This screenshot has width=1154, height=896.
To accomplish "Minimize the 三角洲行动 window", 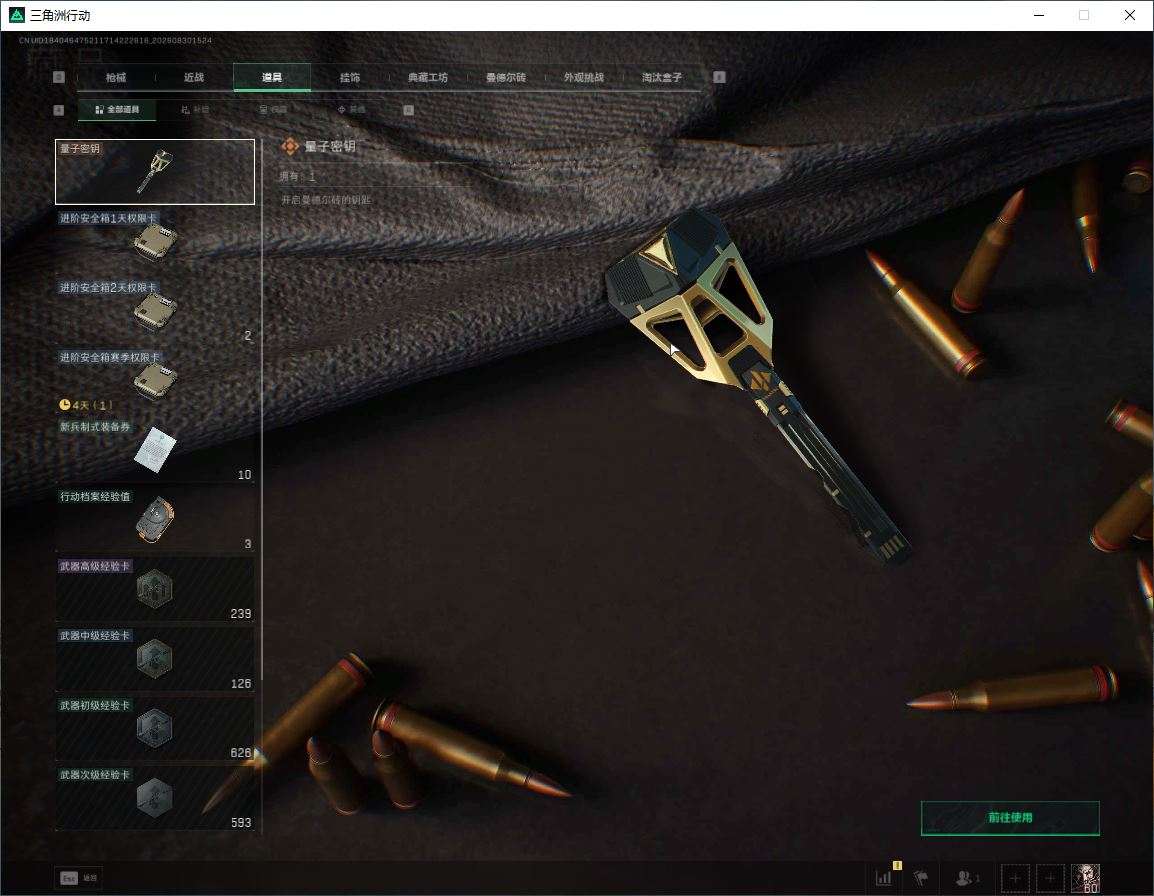I will 1038,15.
